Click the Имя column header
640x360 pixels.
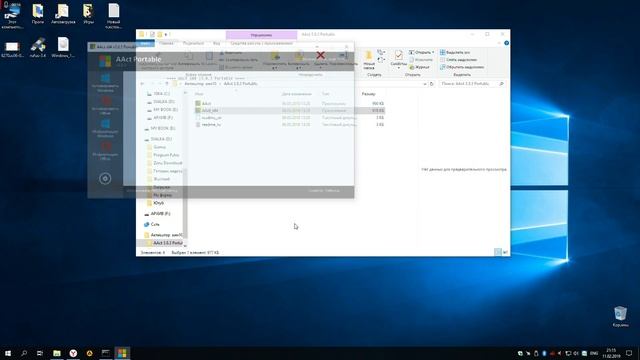pyautogui.click(x=199, y=94)
